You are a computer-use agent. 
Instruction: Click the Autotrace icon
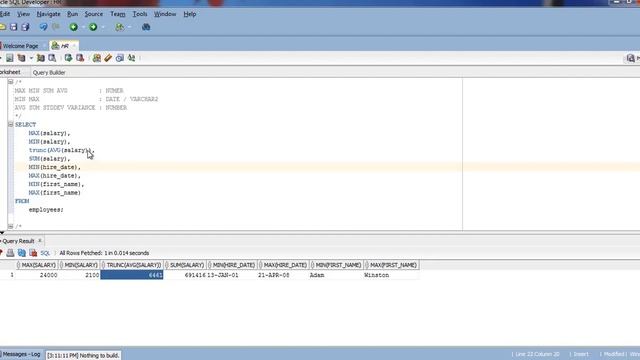(x=40, y=58)
